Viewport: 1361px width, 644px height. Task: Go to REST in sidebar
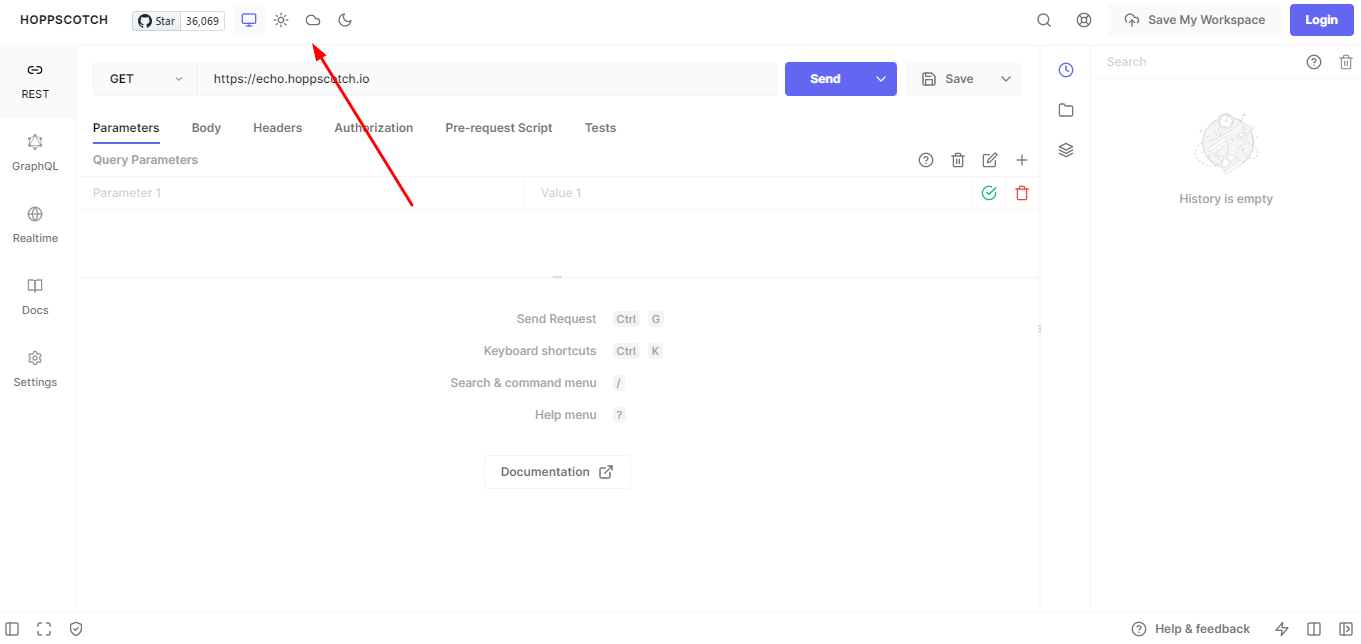tap(35, 81)
